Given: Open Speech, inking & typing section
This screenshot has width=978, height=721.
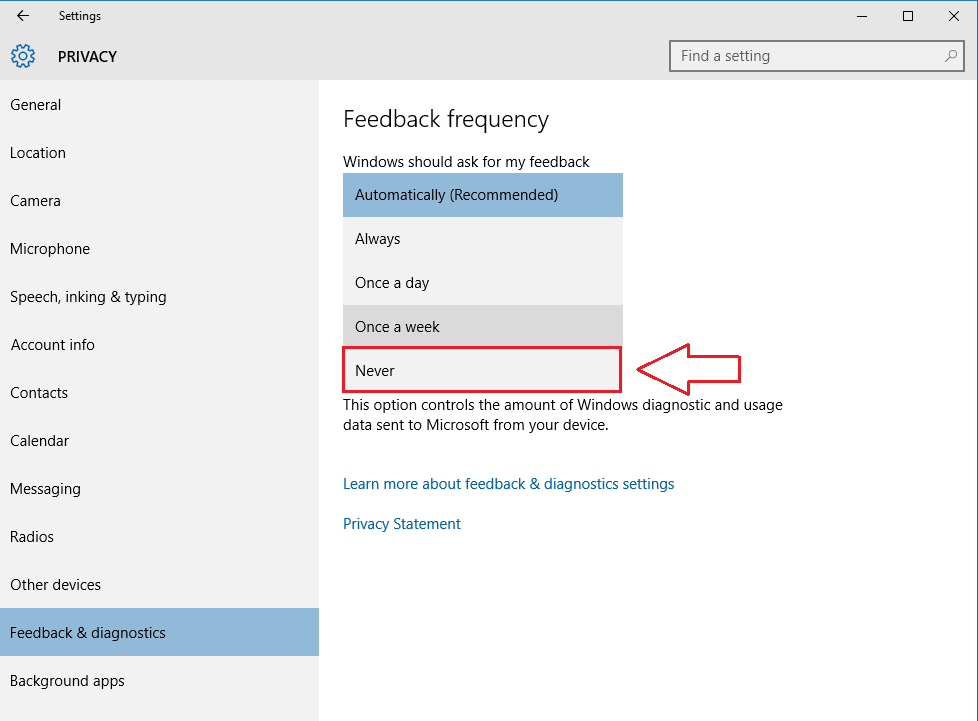Looking at the screenshot, I should [159, 297].
